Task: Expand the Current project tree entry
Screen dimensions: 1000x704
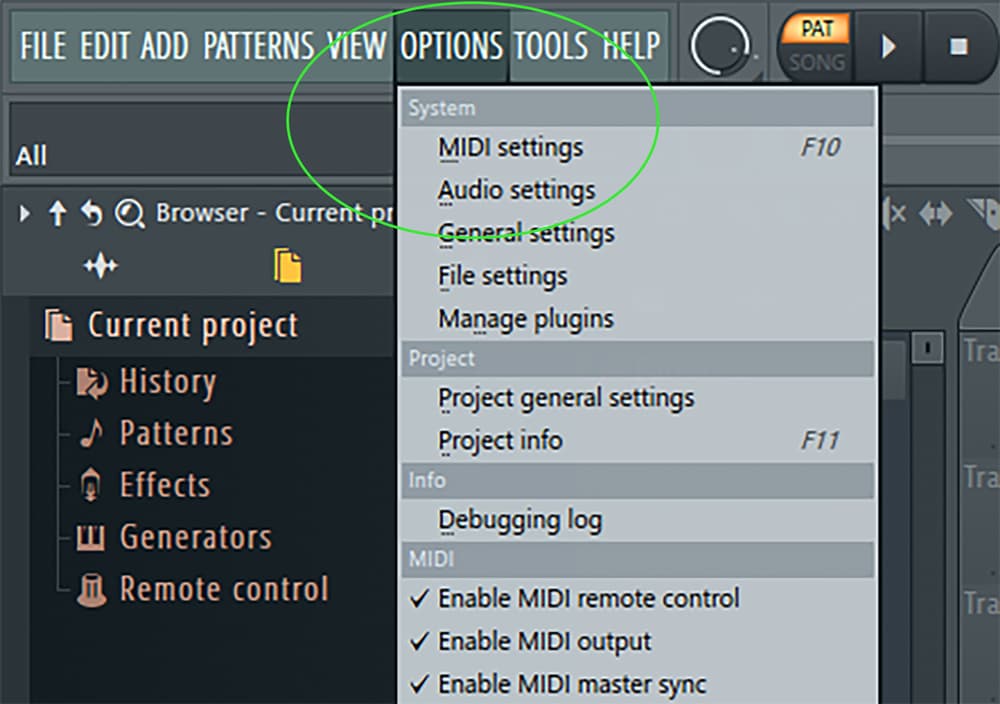Action: tap(193, 324)
